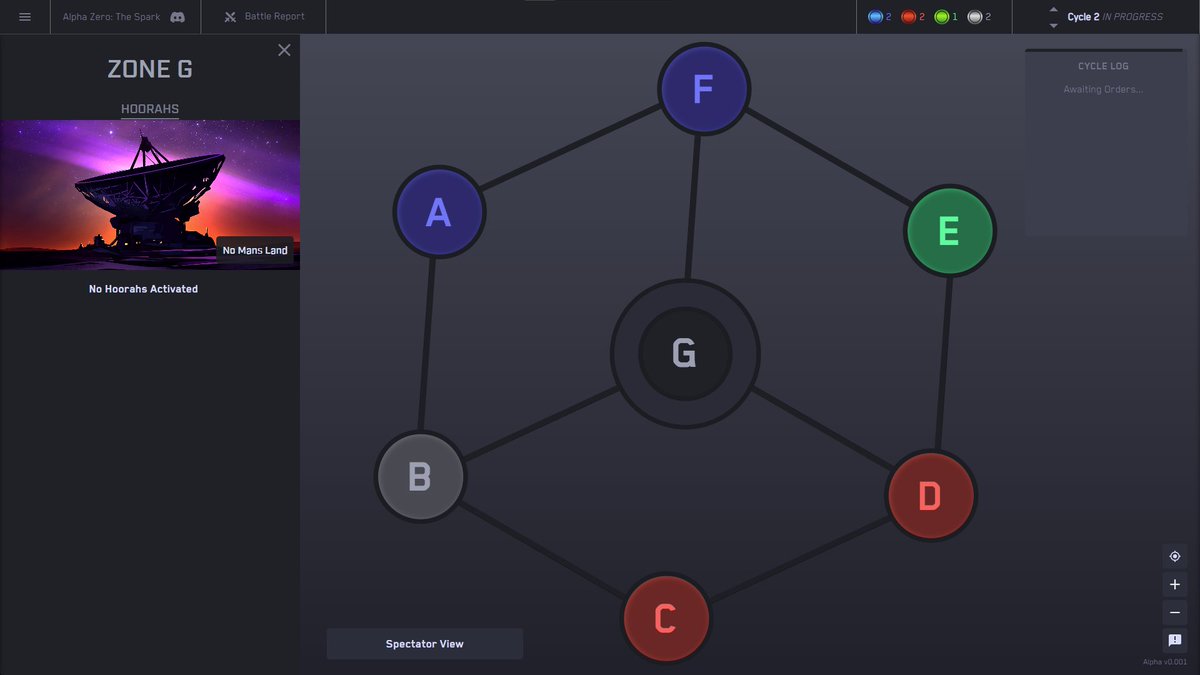
Task: Open the feedback report icon
Action: click(x=1175, y=640)
